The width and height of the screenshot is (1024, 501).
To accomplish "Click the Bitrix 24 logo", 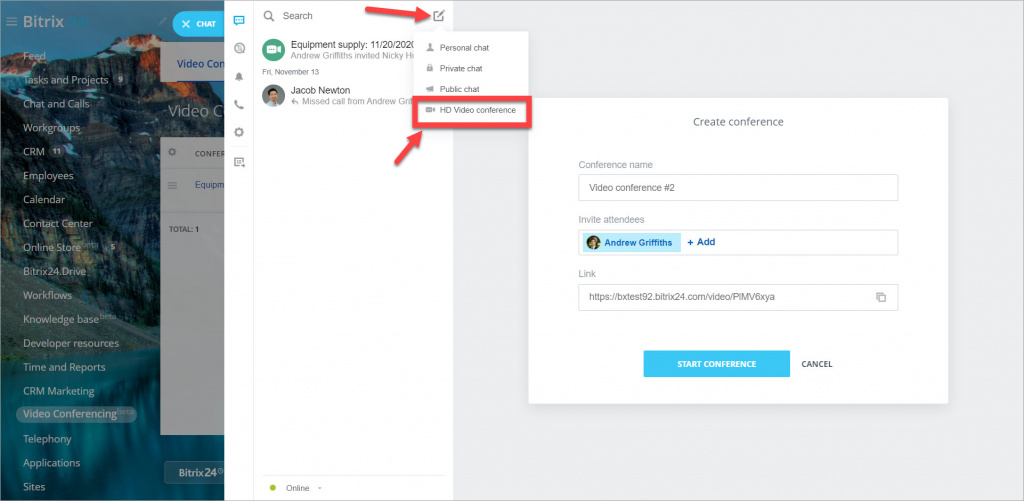I will [56, 22].
